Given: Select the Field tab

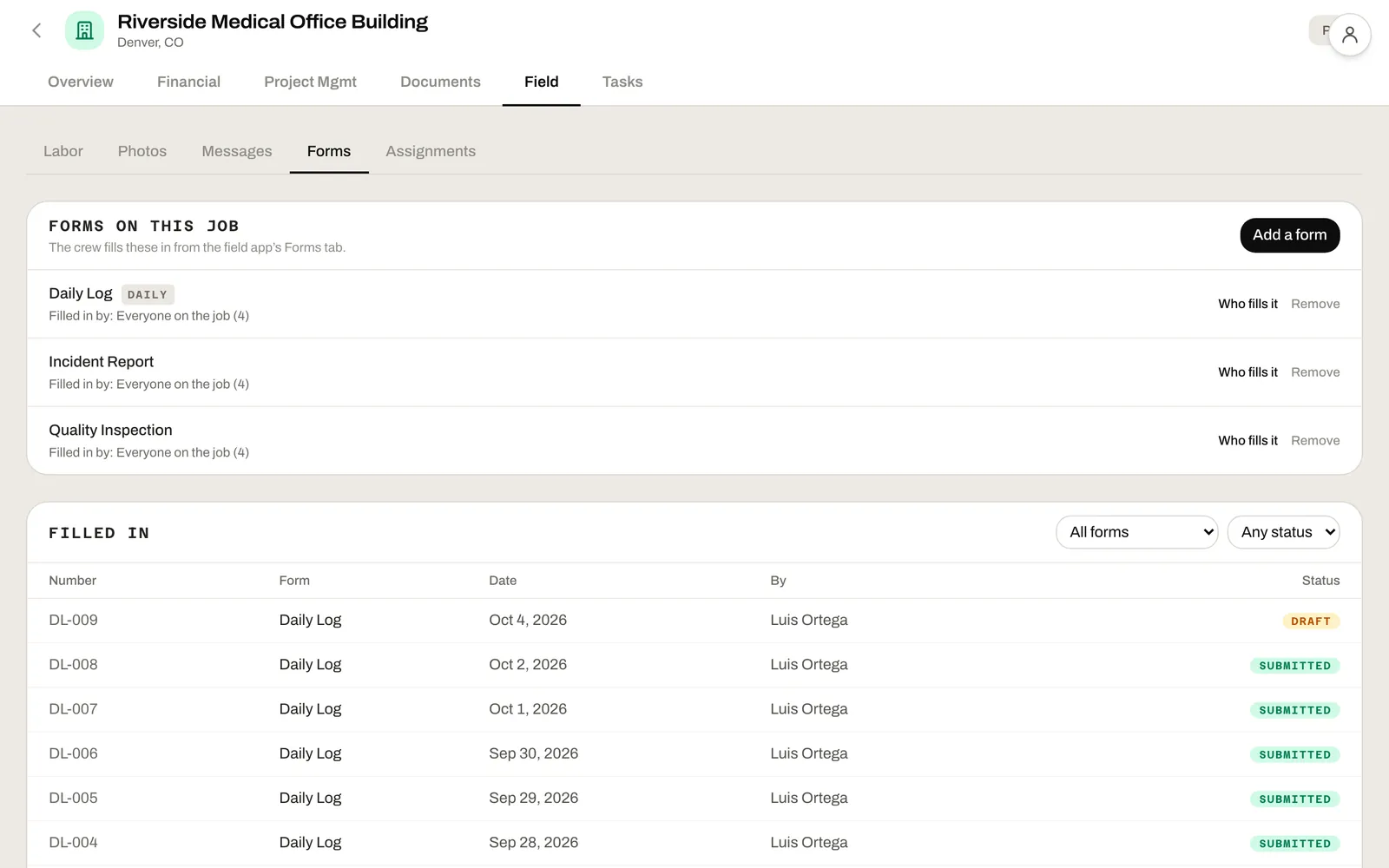Looking at the screenshot, I should point(541,82).
